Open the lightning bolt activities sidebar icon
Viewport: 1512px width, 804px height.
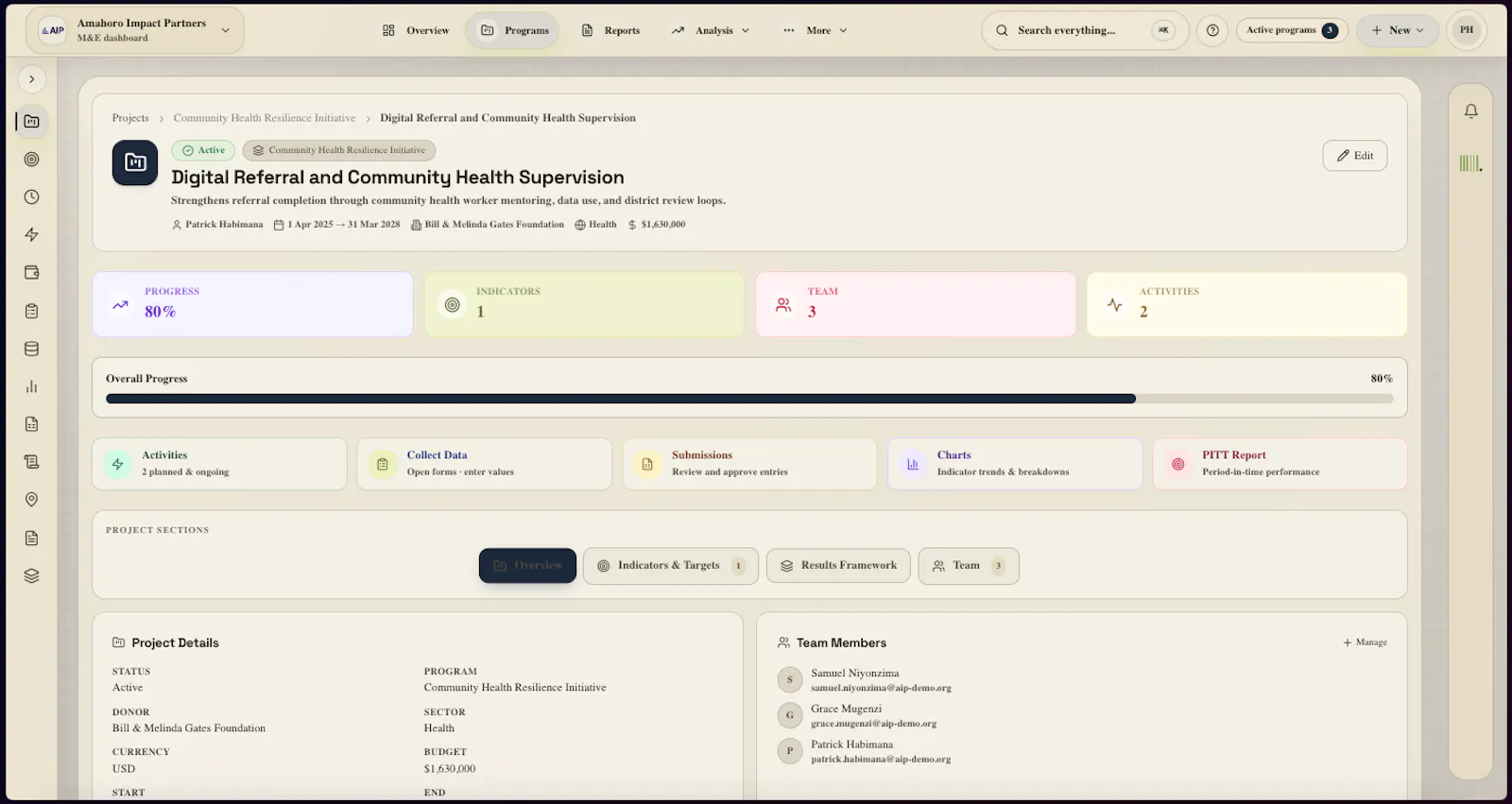[31, 235]
